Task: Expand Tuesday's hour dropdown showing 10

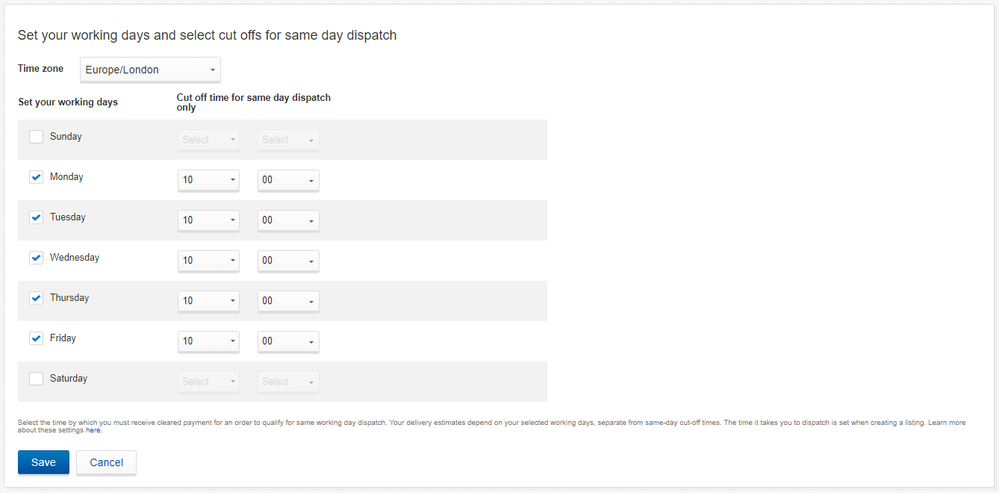Action: [208, 220]
